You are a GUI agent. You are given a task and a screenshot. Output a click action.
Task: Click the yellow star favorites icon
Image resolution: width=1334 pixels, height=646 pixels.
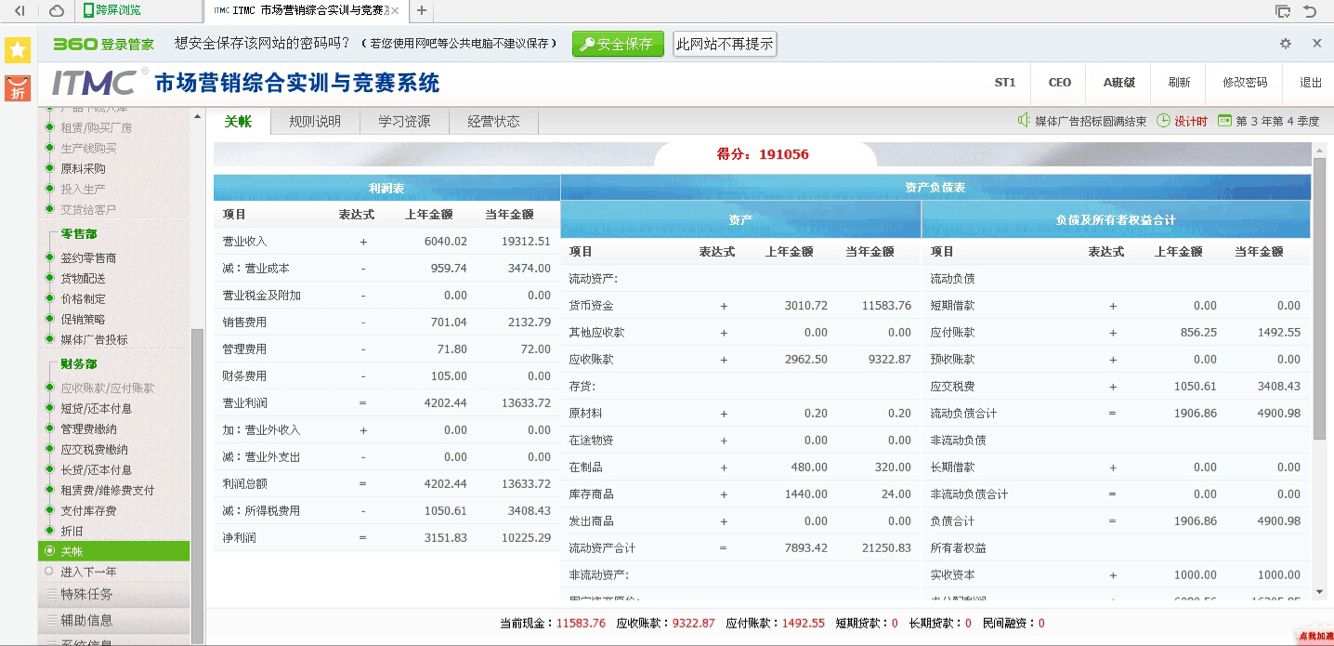pos(18,50)
